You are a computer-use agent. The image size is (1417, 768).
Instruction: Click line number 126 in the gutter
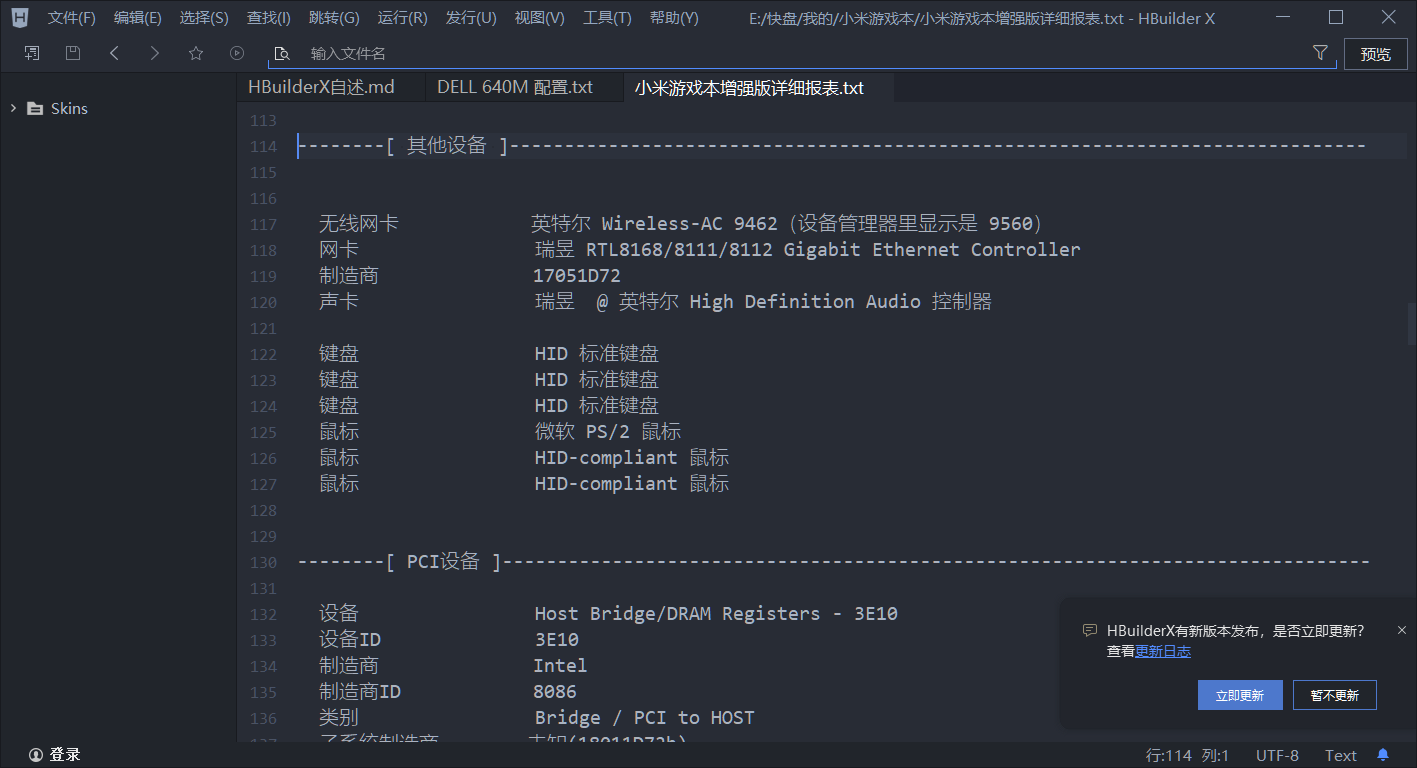[263, 458]
